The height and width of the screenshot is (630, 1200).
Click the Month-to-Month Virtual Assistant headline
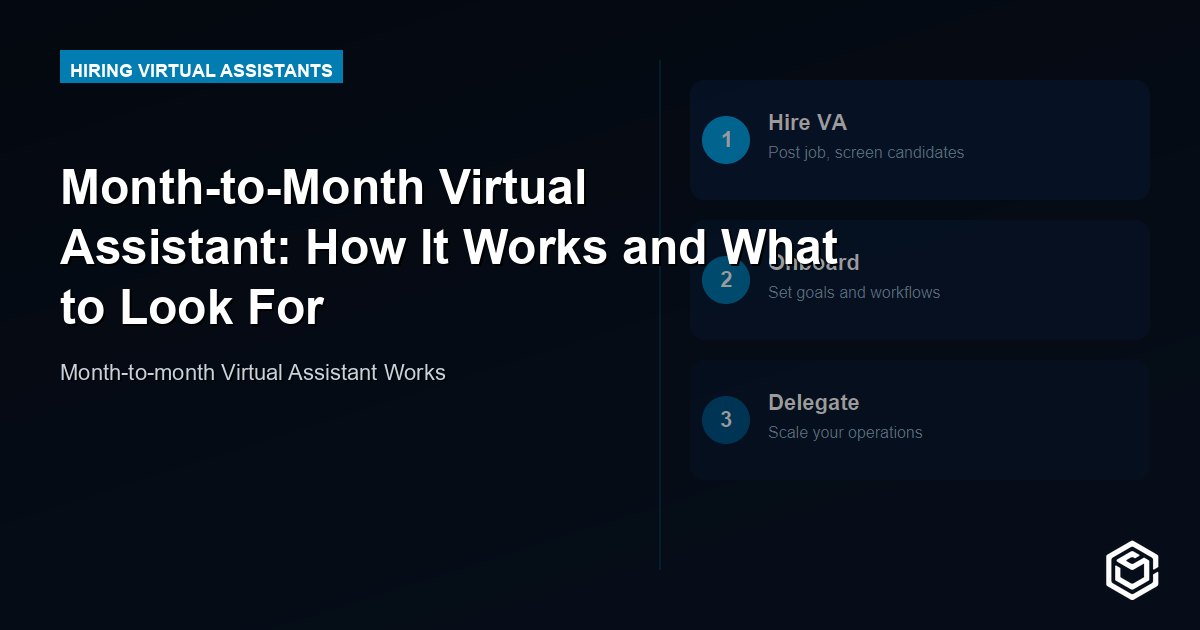449,248
